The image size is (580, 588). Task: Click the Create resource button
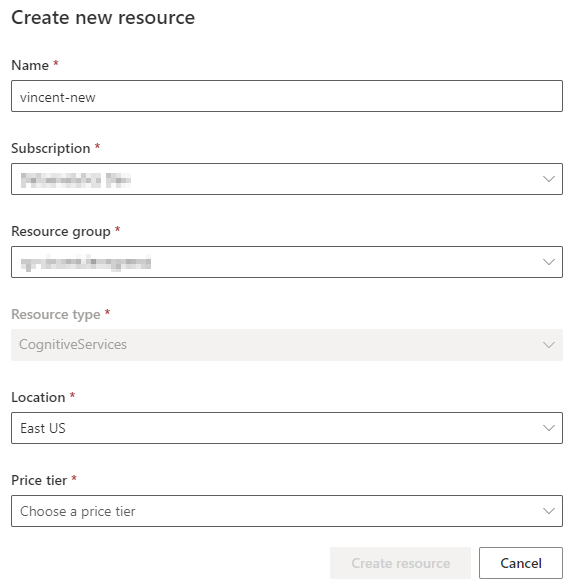coord(400,563)
